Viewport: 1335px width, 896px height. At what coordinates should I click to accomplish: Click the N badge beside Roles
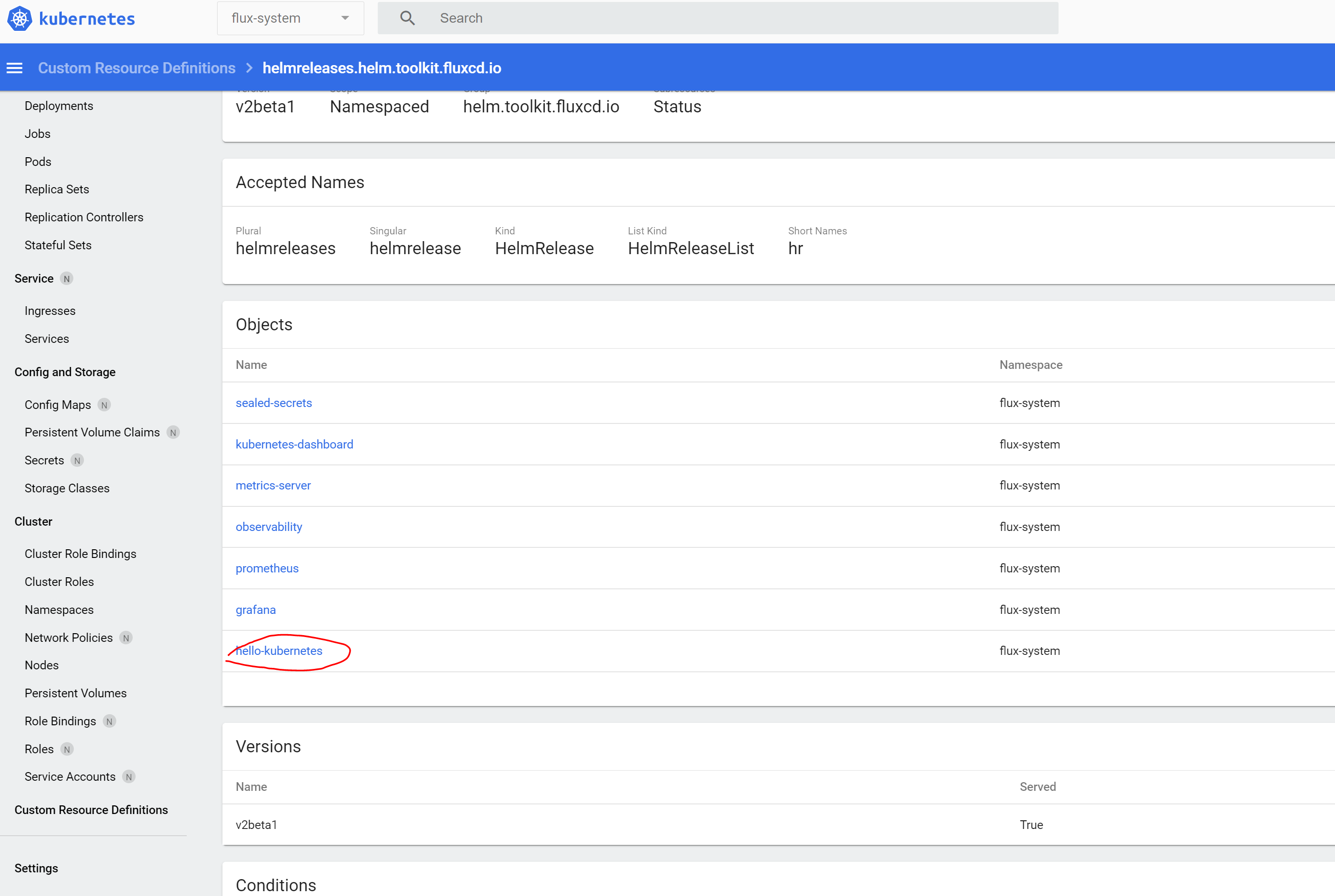pos(67,749)
